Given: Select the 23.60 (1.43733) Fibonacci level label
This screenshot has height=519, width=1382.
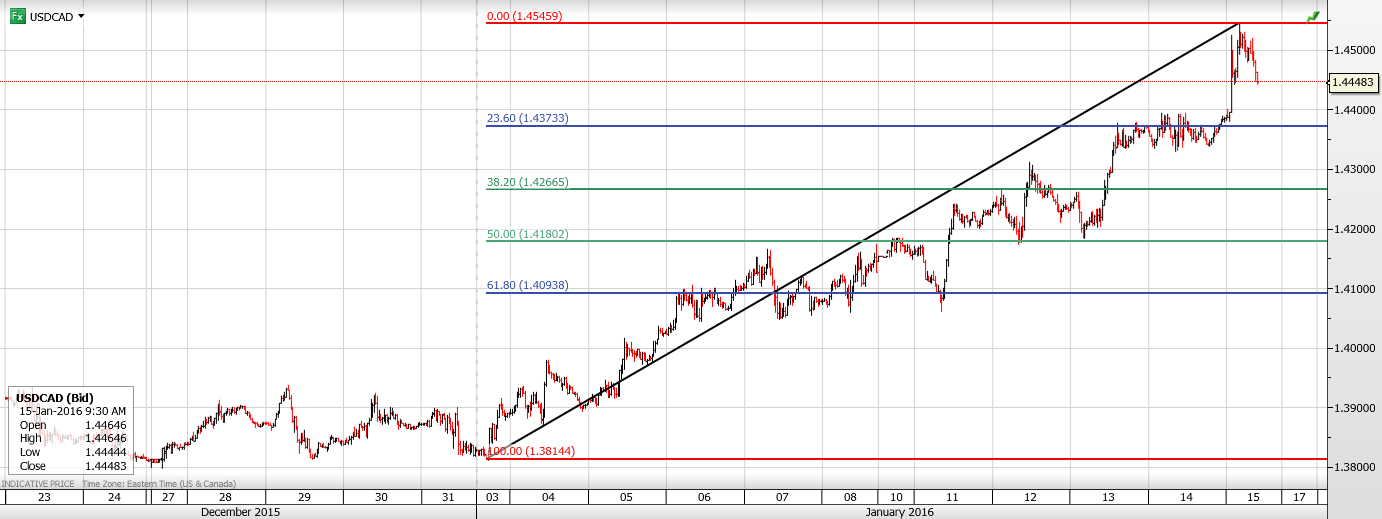Looking at the screenshot, I should (x=527, y=118).
